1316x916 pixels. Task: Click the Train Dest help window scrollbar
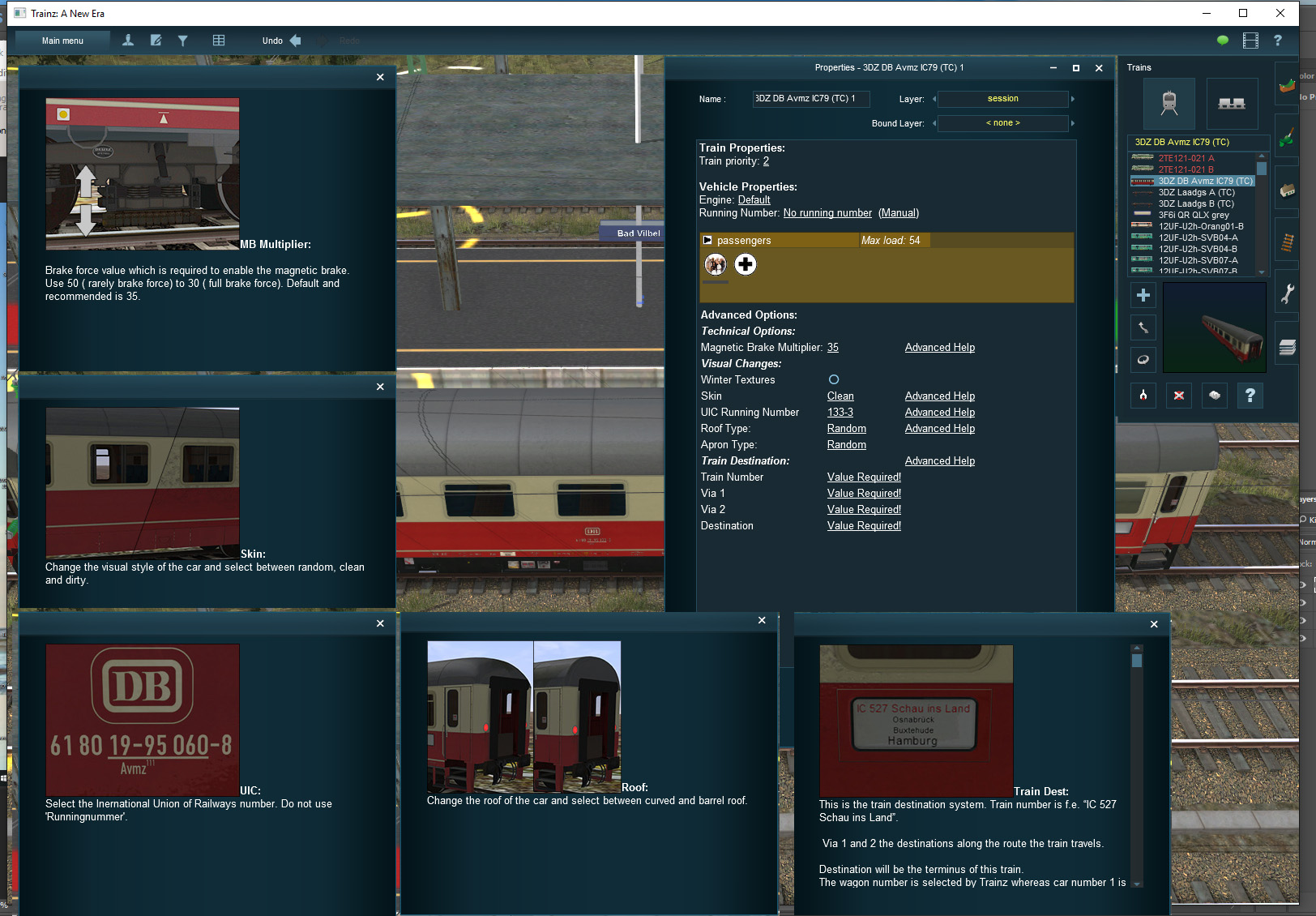1136,766
